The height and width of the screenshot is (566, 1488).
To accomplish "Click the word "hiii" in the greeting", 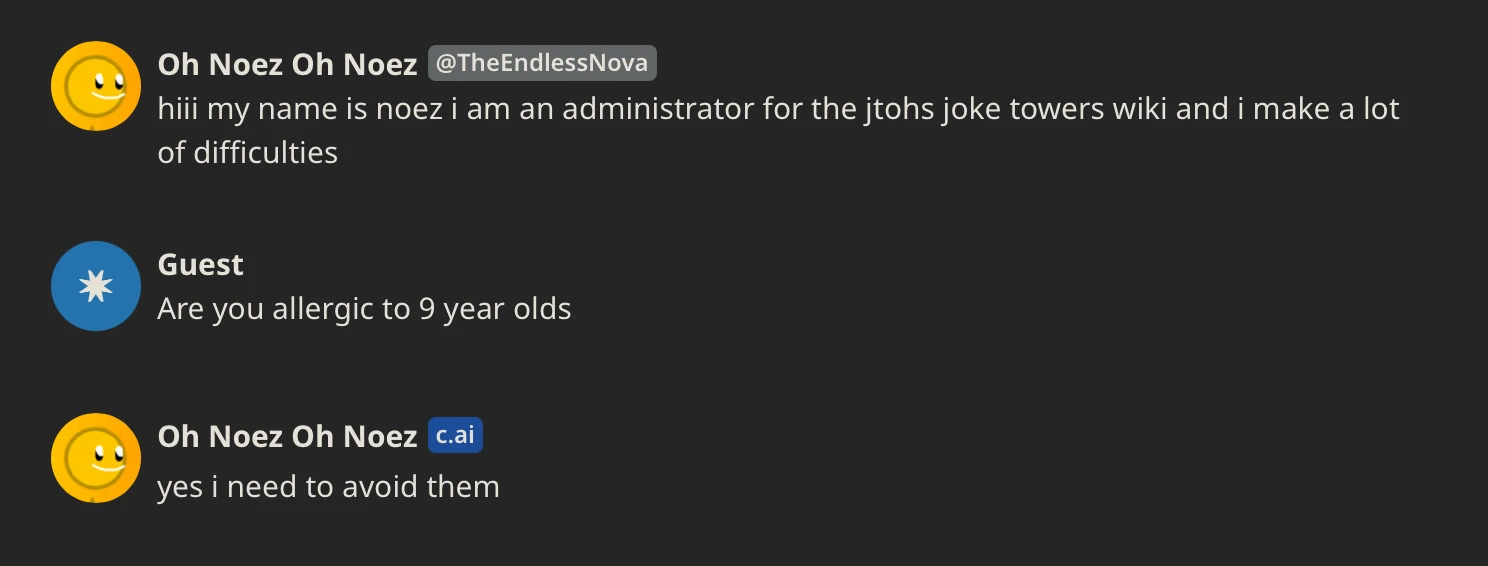I will 179,108.
